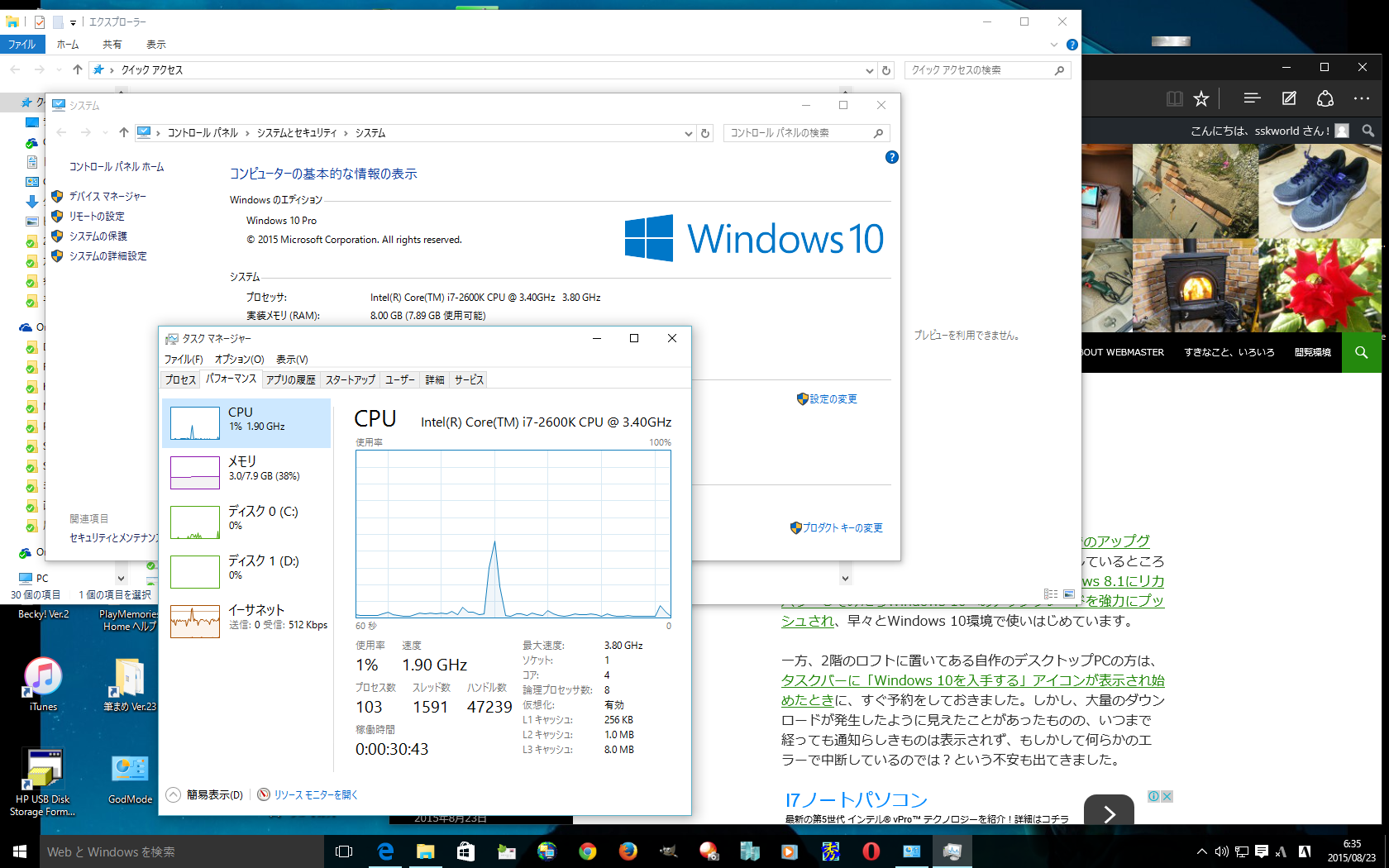
Task: Select ディスク 0 (C:) performance item
Action: pos(246,522)
